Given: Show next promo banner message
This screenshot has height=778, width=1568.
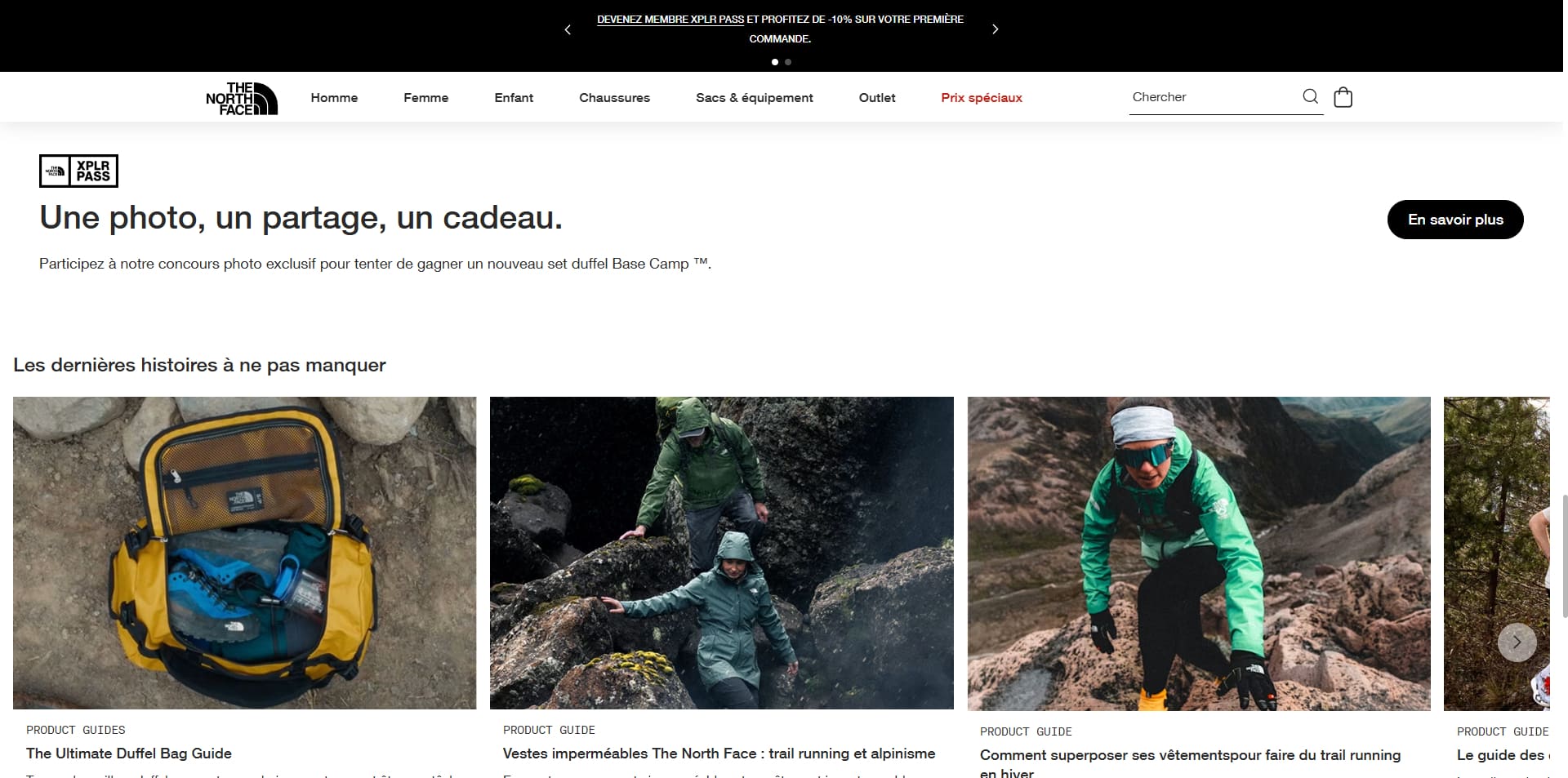Looking at the screenshot, I should click(995, 29).
